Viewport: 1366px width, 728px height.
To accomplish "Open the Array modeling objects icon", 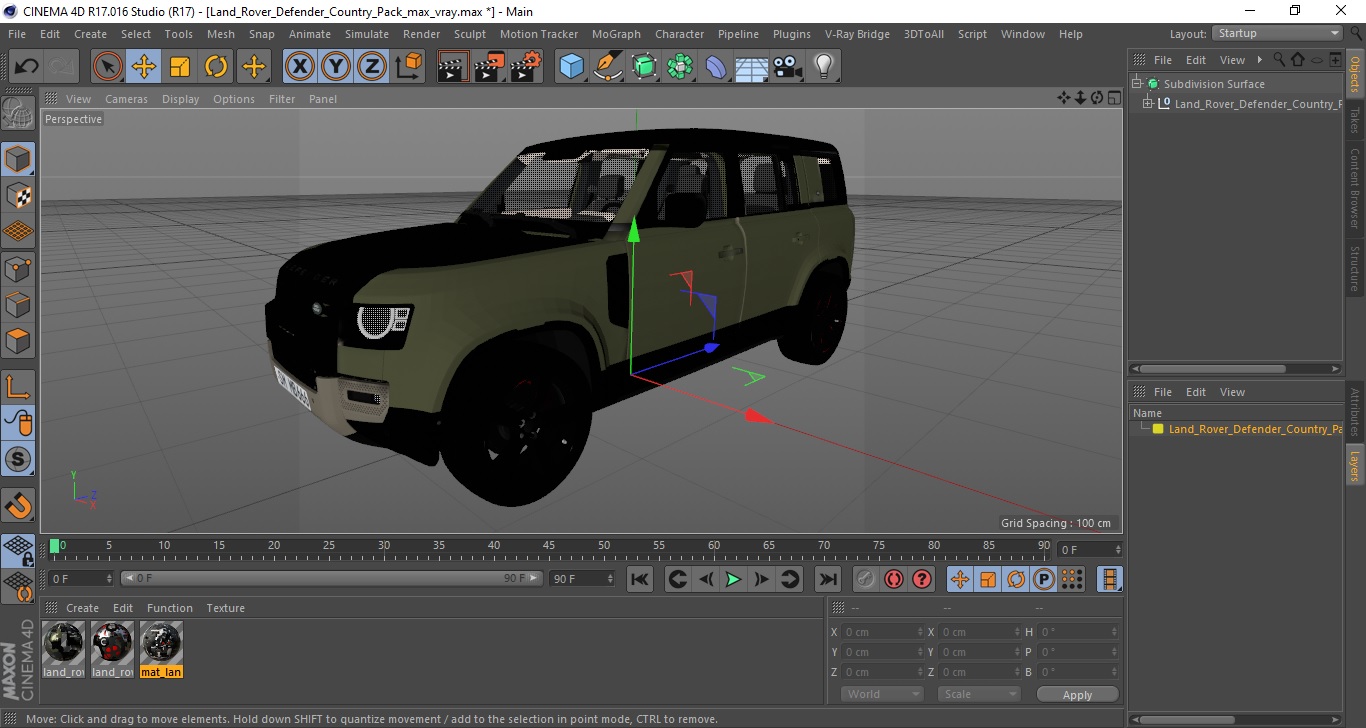I will (x=680, y=67).
